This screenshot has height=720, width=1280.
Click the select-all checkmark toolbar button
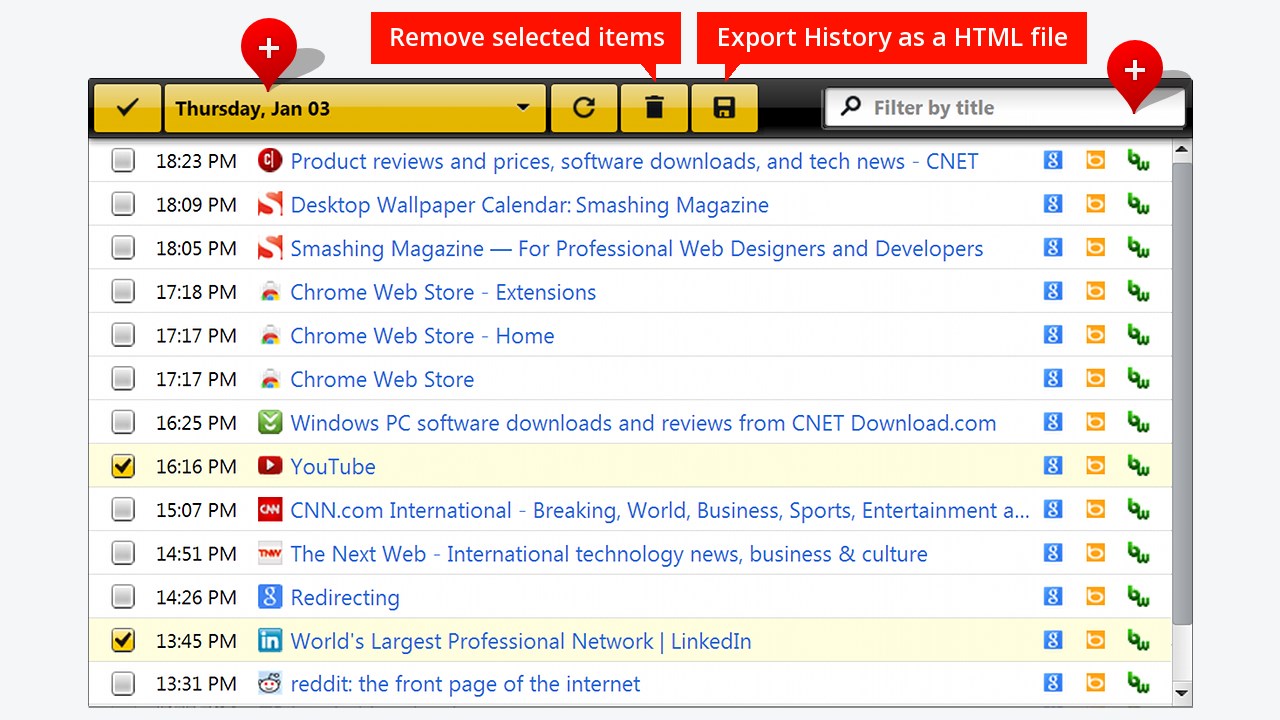127,108
